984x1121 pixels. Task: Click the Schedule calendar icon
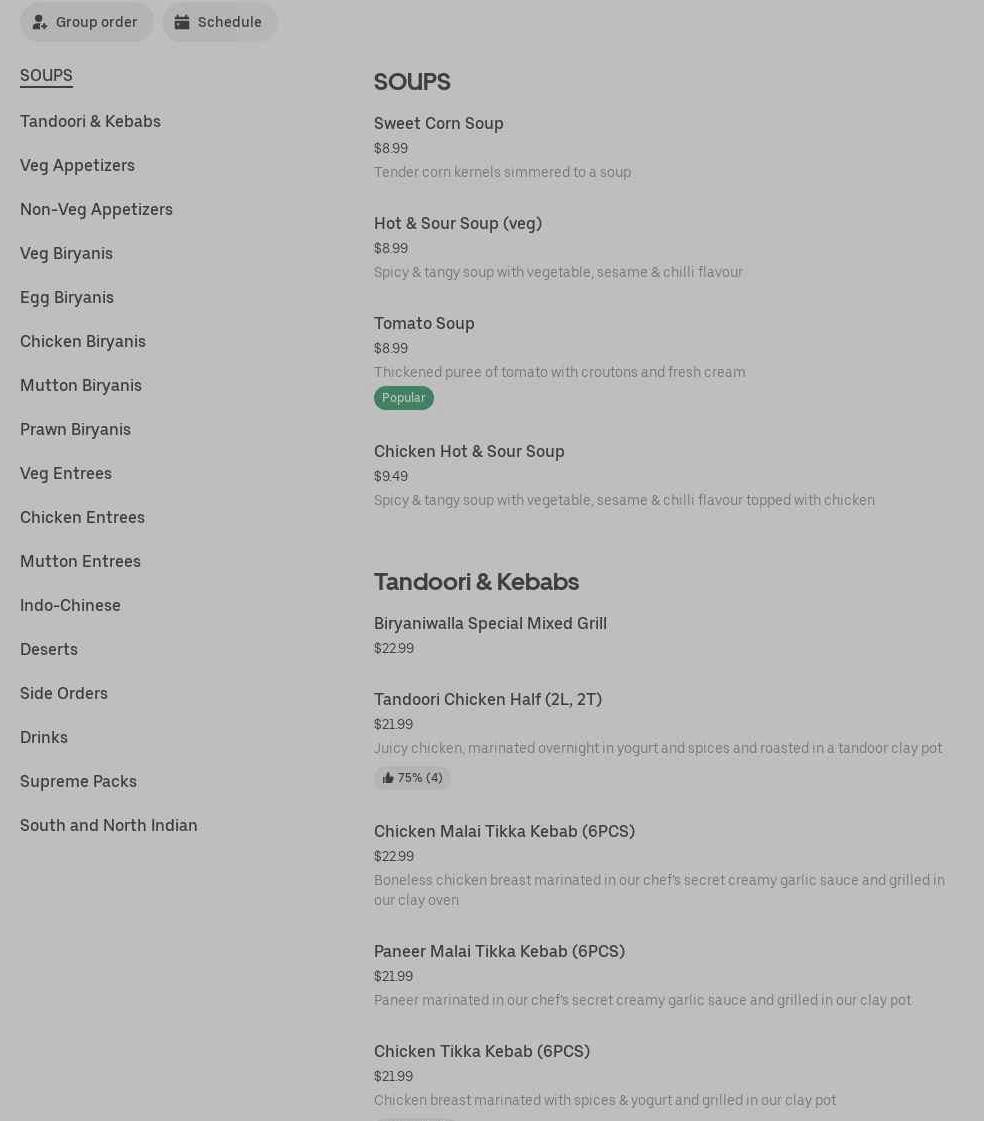[x=182, y=22]
